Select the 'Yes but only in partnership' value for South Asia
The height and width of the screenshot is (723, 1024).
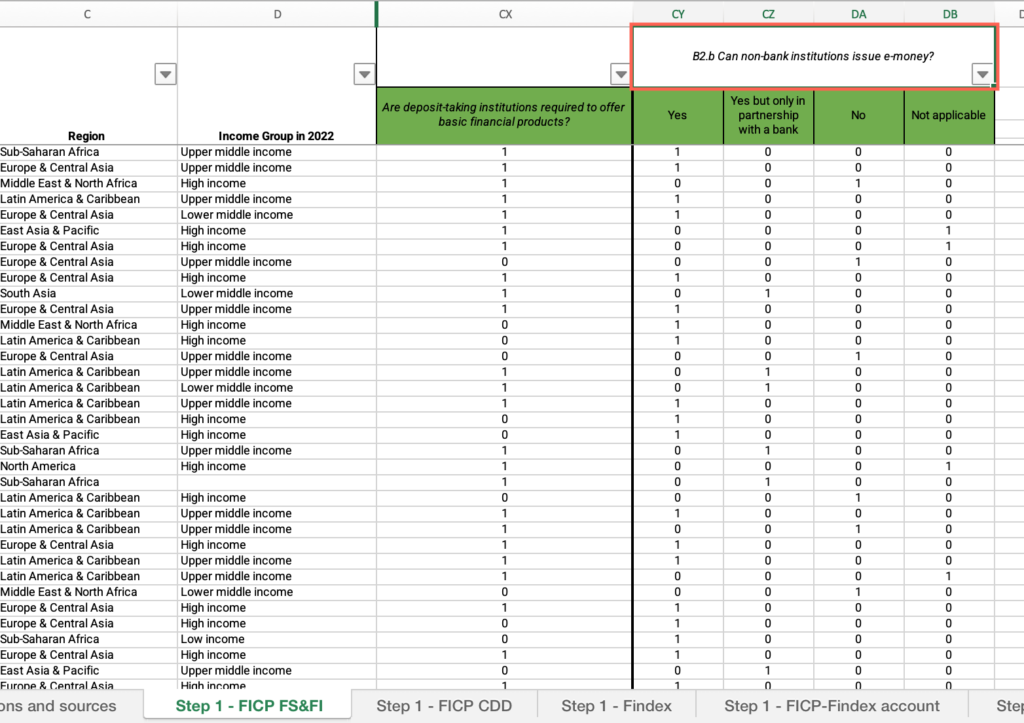768,294
